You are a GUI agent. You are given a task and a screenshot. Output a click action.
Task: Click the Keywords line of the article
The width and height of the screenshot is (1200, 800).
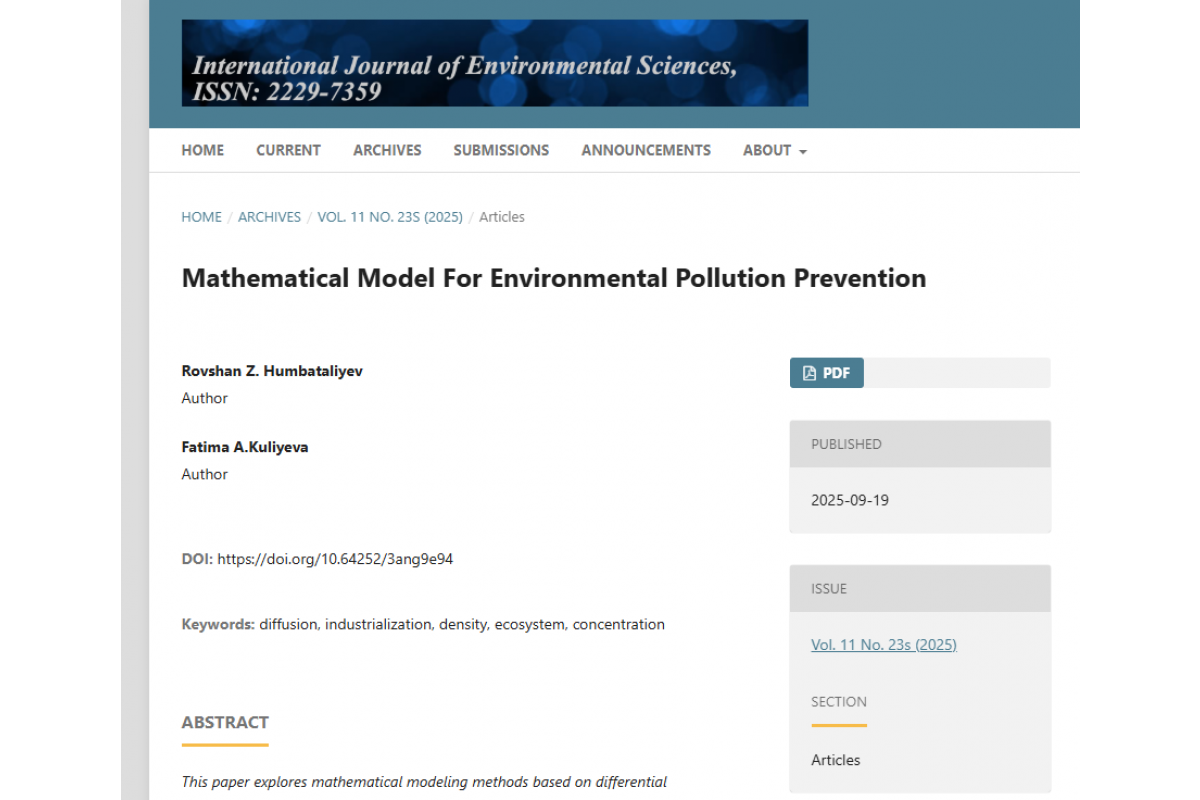423,624
